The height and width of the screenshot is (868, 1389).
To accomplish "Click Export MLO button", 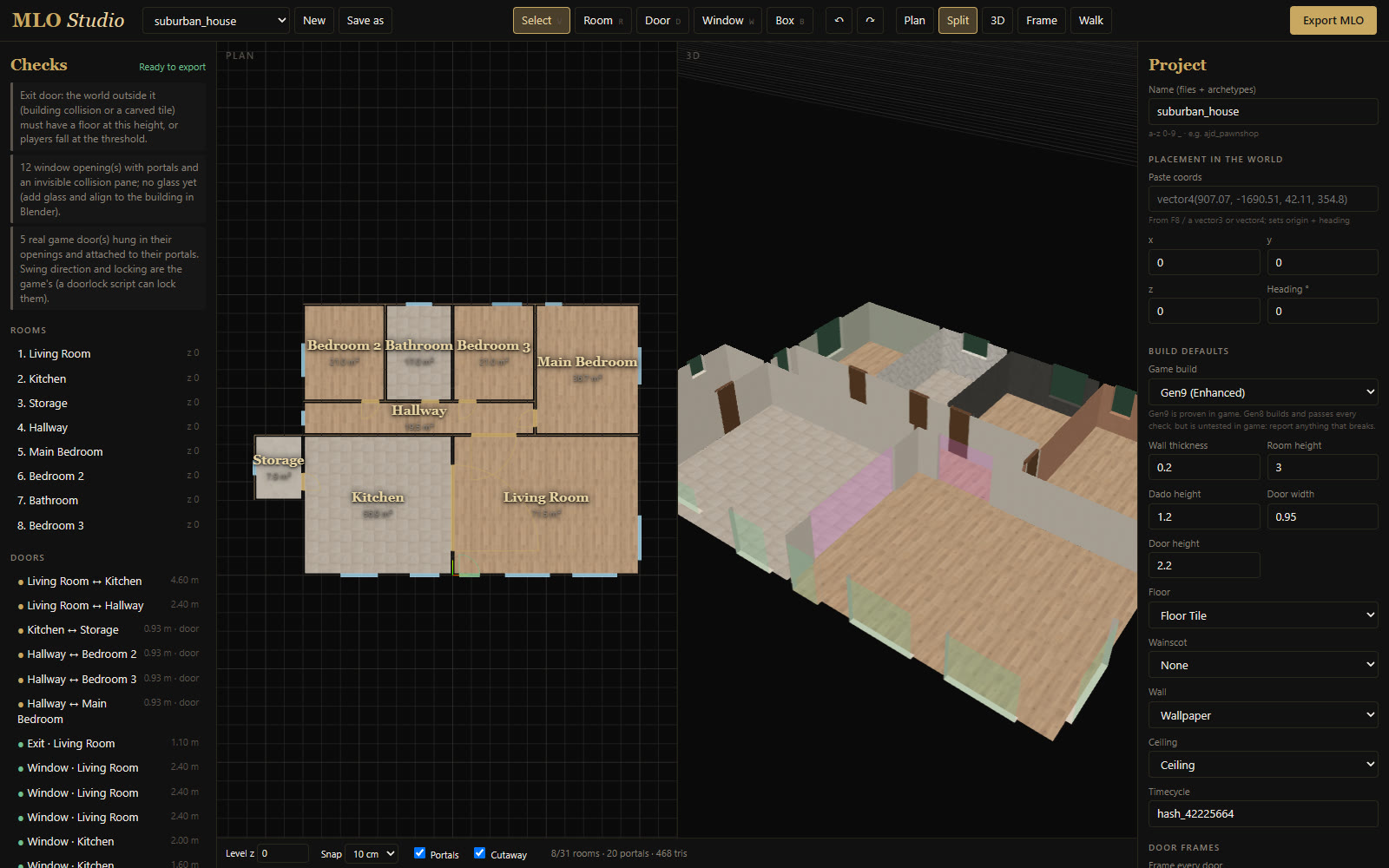I will pos(1333,20).
